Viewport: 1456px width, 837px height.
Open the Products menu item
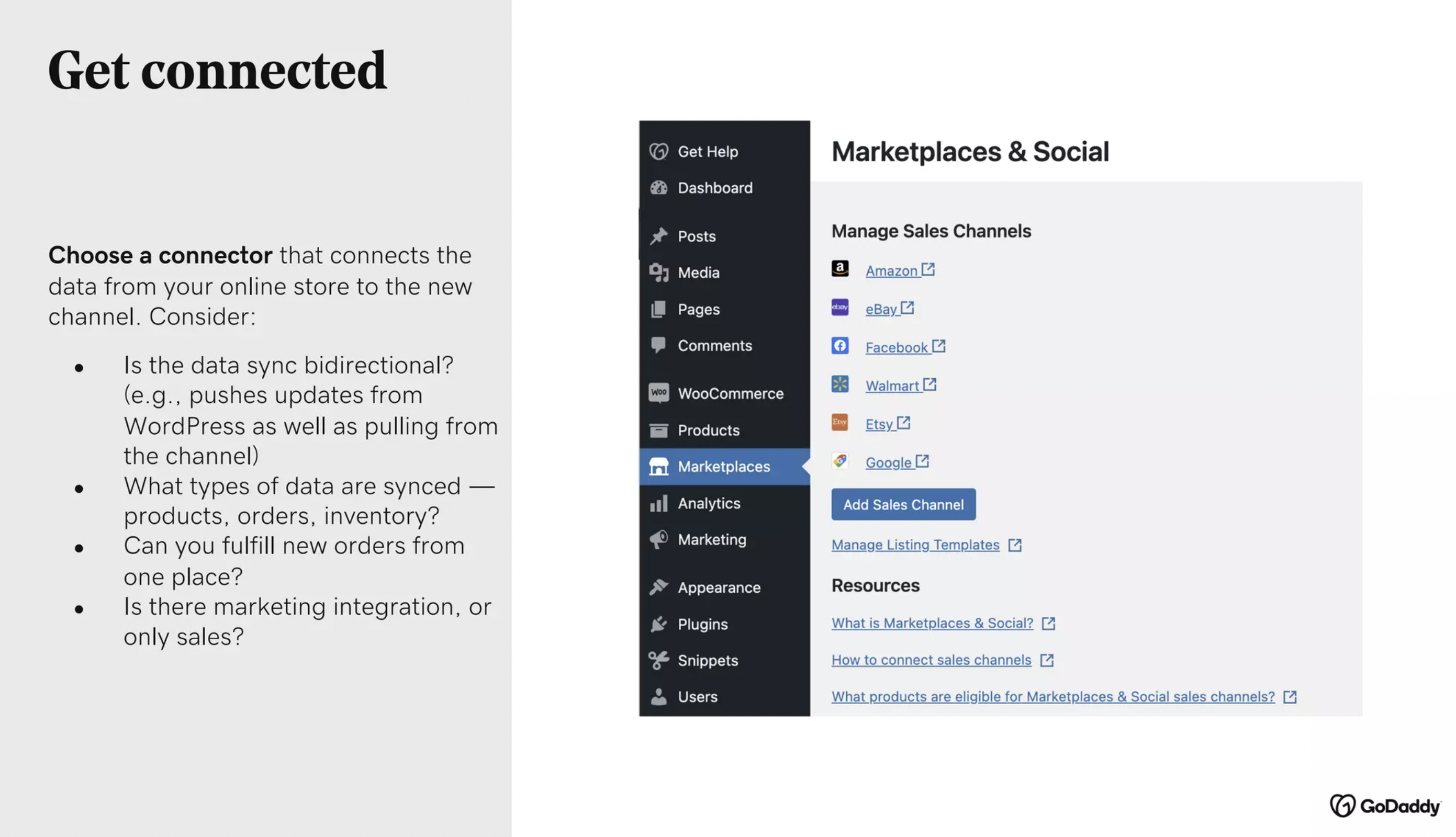click(x=724, y=429)
